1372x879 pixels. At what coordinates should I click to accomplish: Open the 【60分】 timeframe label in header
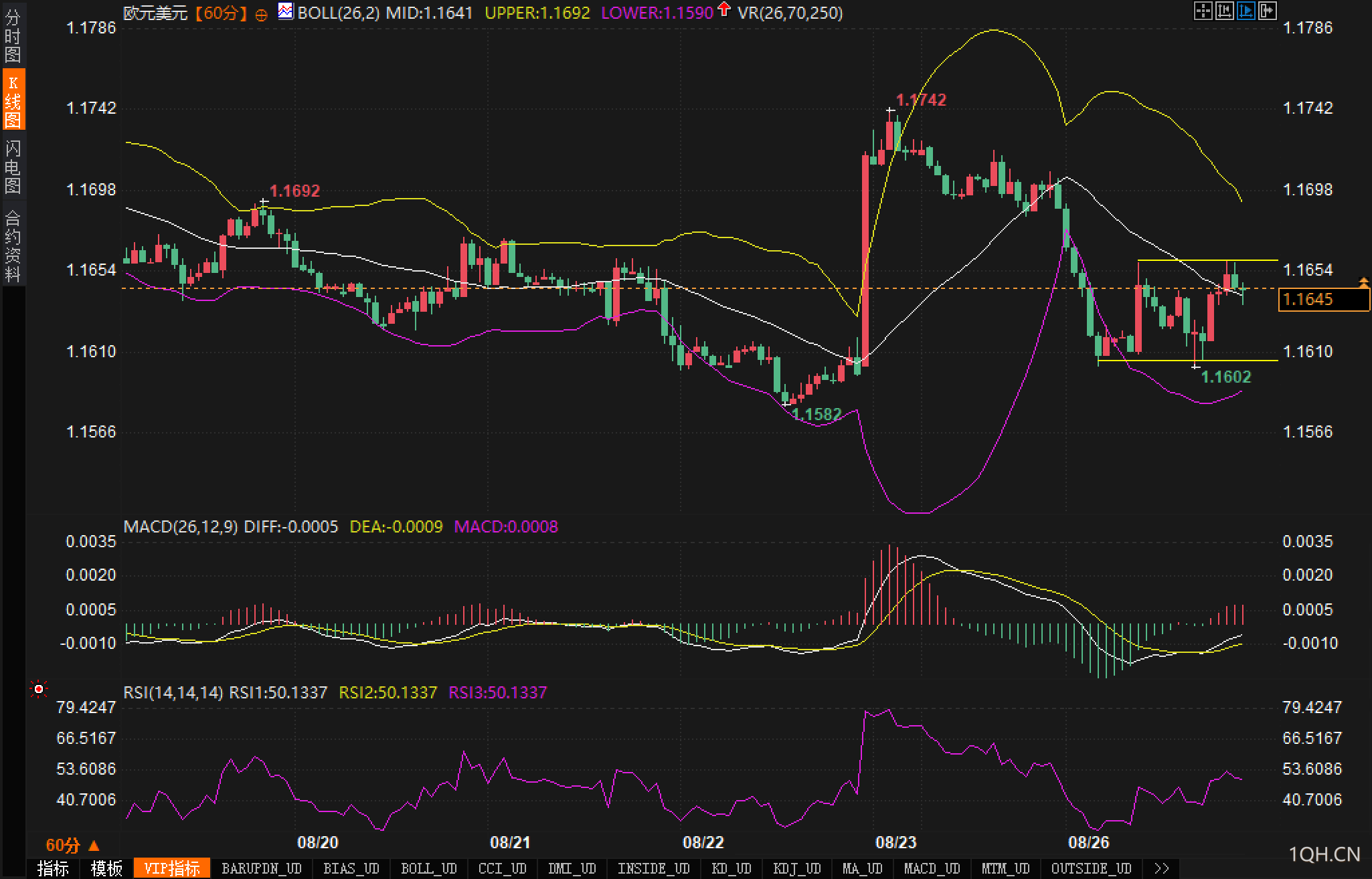tap(221, 13)
